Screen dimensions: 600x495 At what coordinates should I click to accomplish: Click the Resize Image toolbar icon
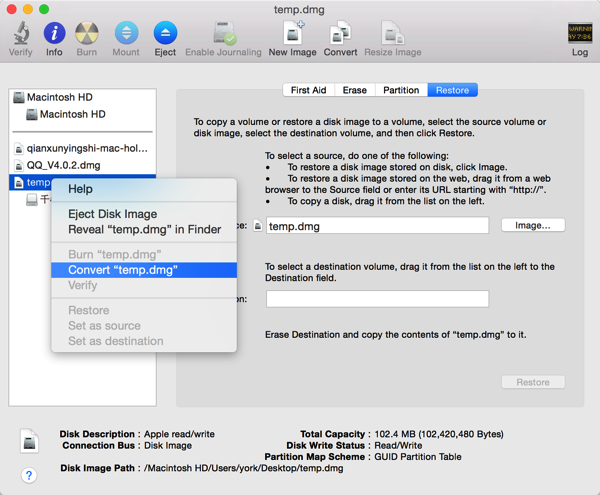pyautogui.click(x=393, y=33)
